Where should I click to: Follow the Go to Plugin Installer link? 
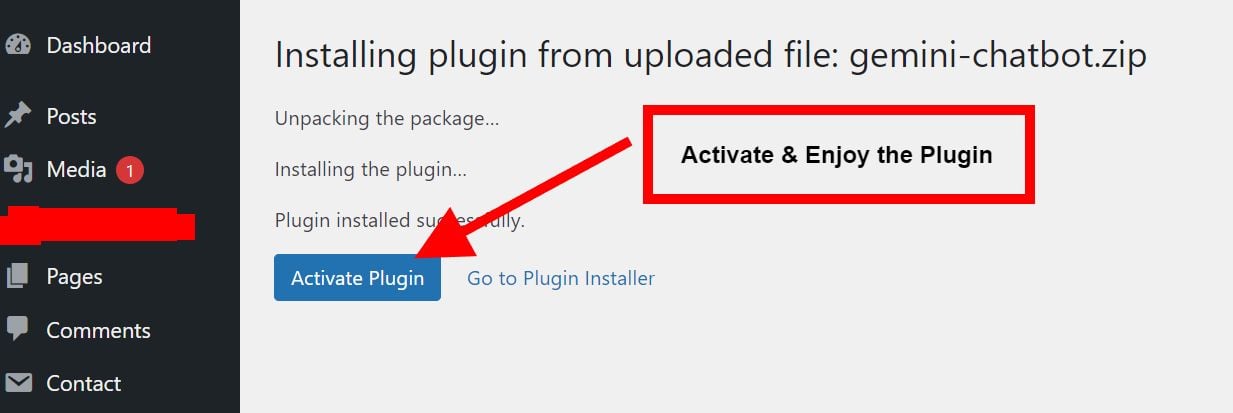[561, 278]
